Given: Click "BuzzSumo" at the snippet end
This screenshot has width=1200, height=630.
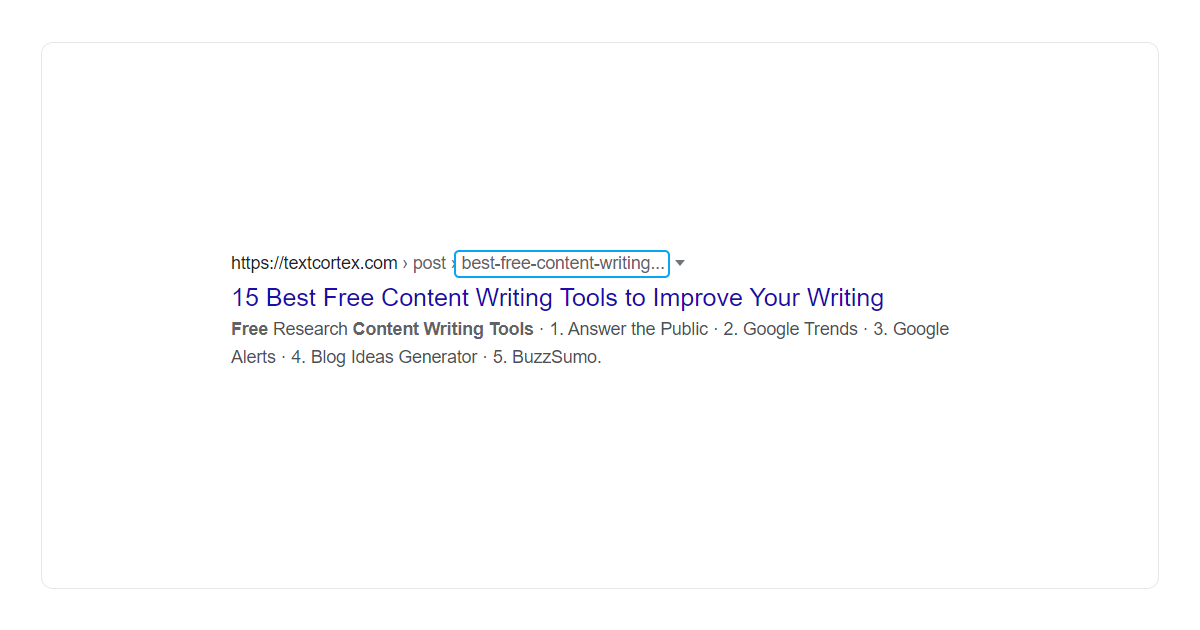Looking at the screenshot, I should [x=554, y=356].
